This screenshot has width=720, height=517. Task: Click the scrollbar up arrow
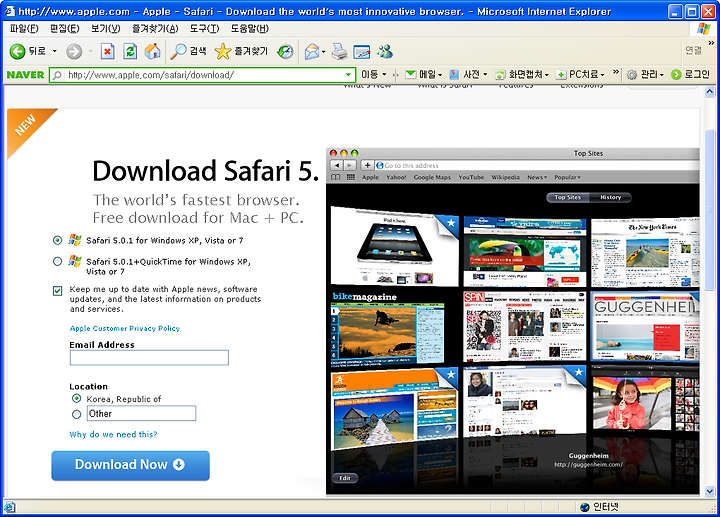coord(709,92)
